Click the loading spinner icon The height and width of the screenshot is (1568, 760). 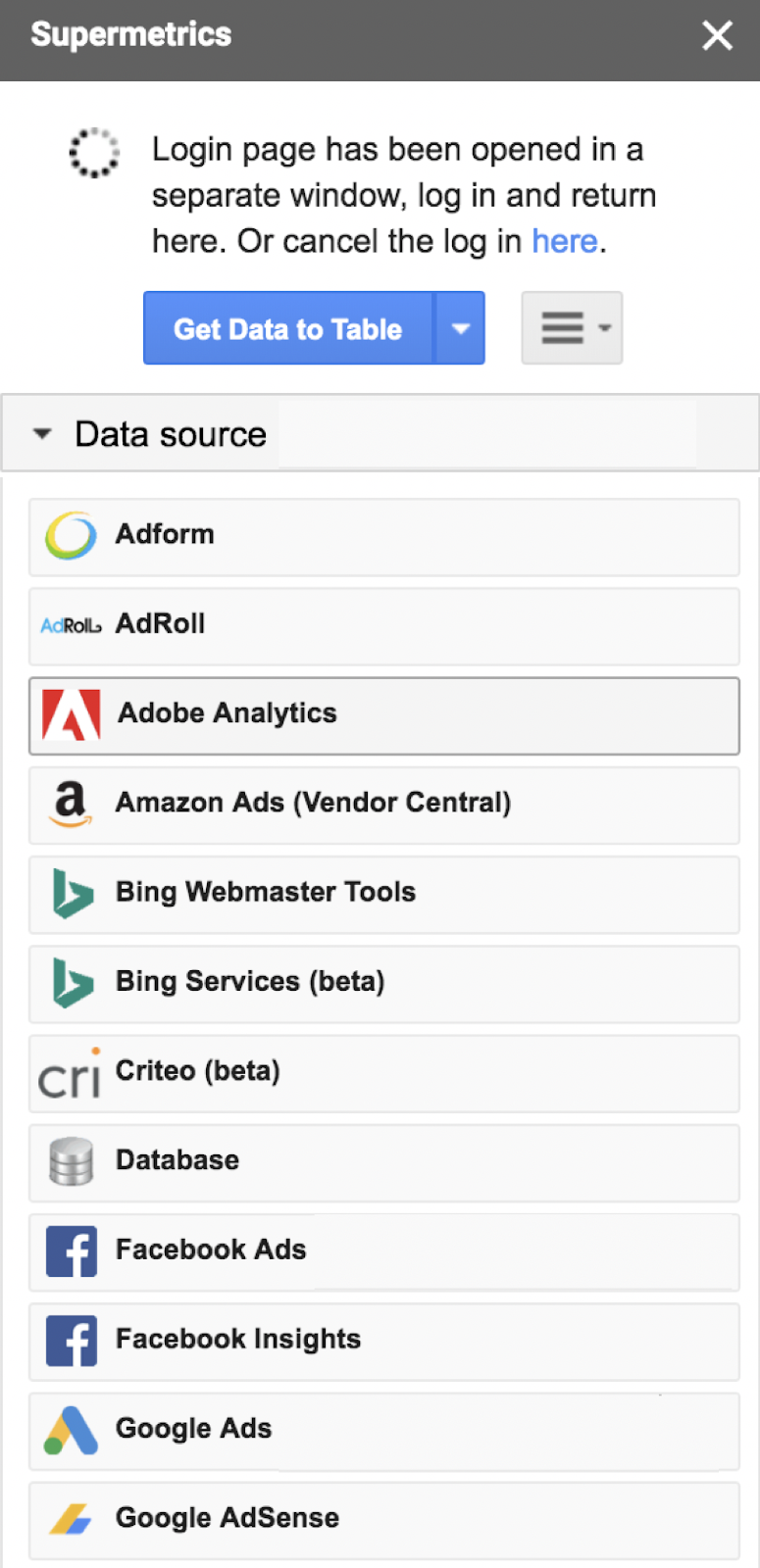point(94,153)
